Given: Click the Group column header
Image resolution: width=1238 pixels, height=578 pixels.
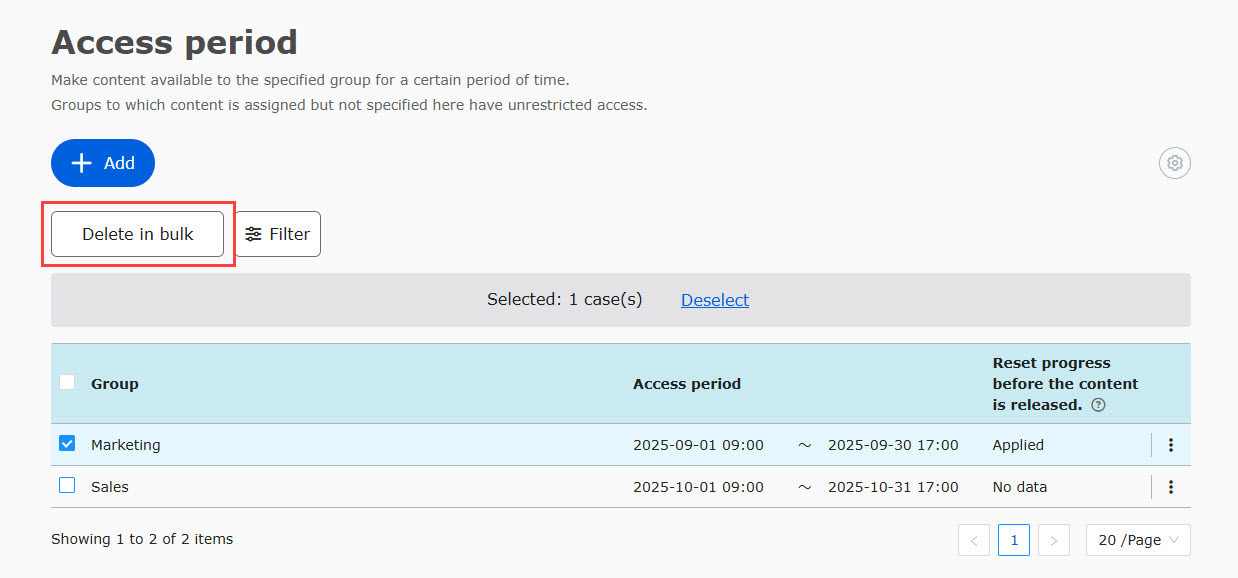Looking at the screenshot, I should 115,384.
